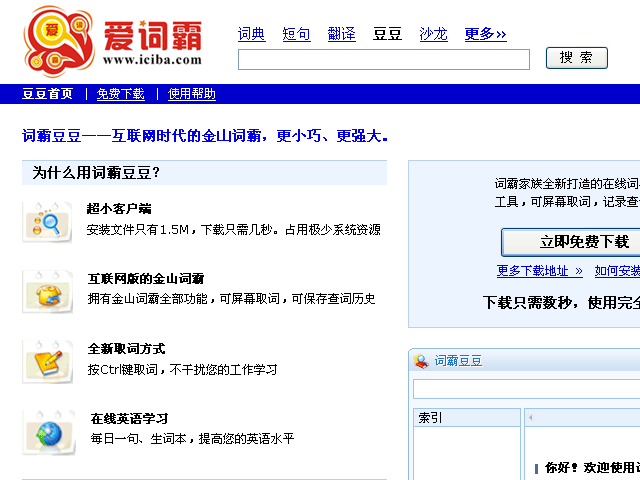Open the 词典 tab

coord(251,34)
